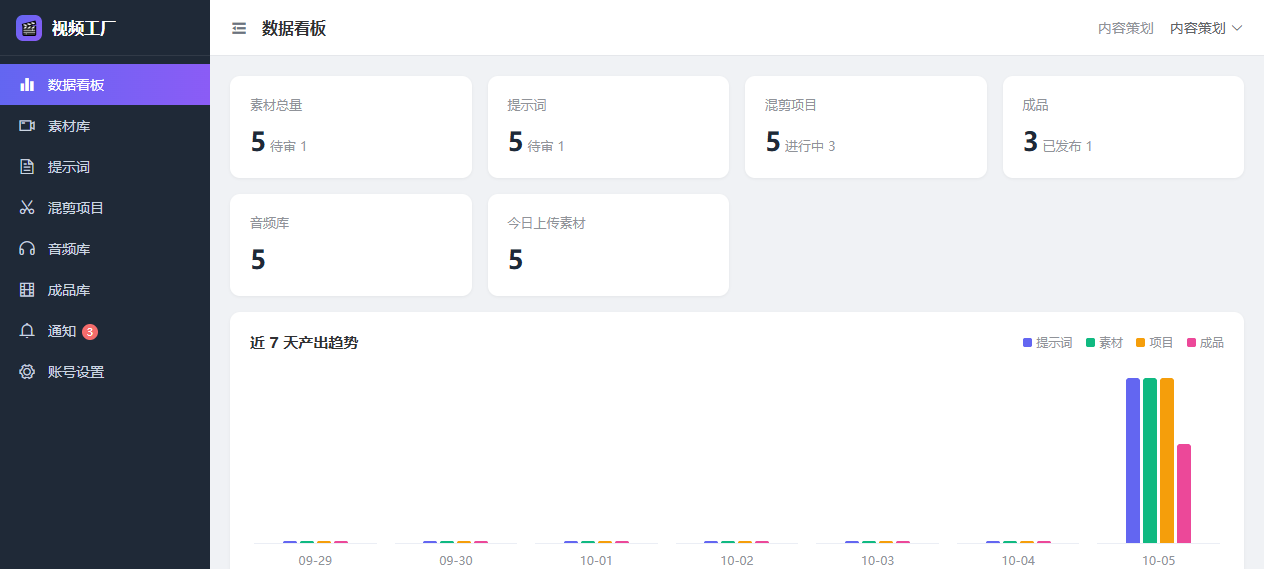Viewport: 1264px width, 569px height.
Task: Click the bar chart icon beside 数据看板
Action: tap(27, 85)
